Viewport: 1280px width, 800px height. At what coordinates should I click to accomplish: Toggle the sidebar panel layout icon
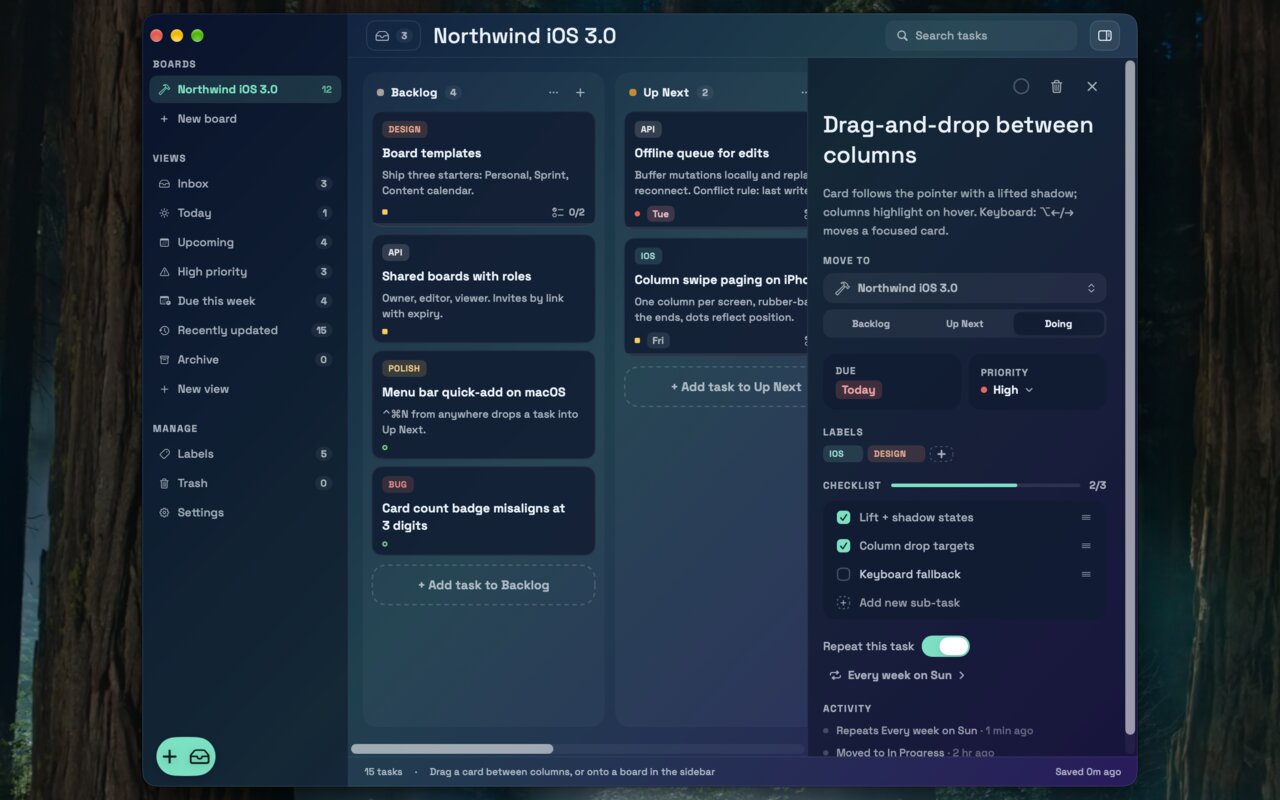pyautogui.click(x=1105, y=36)
